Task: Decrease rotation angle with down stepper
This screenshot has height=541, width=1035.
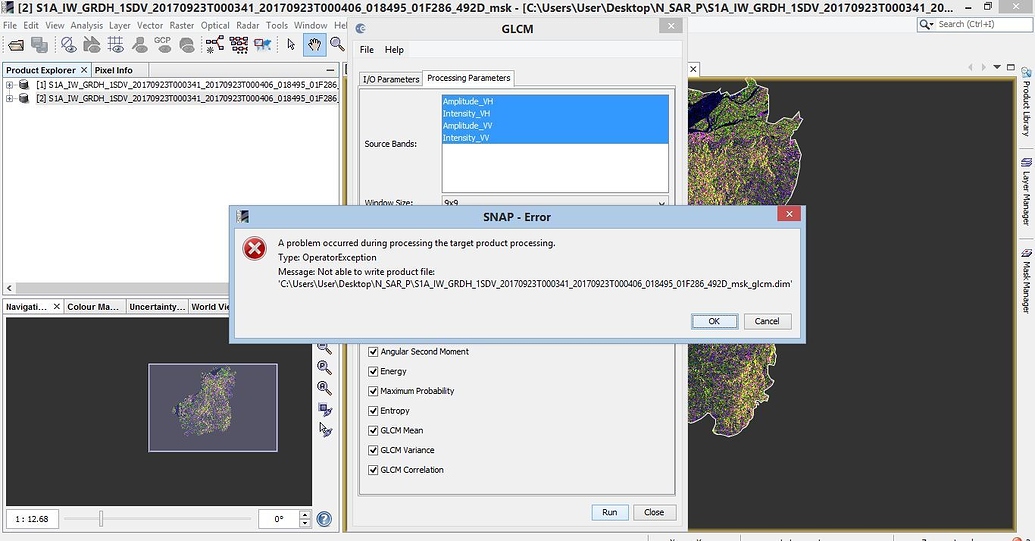Action: 304,523
